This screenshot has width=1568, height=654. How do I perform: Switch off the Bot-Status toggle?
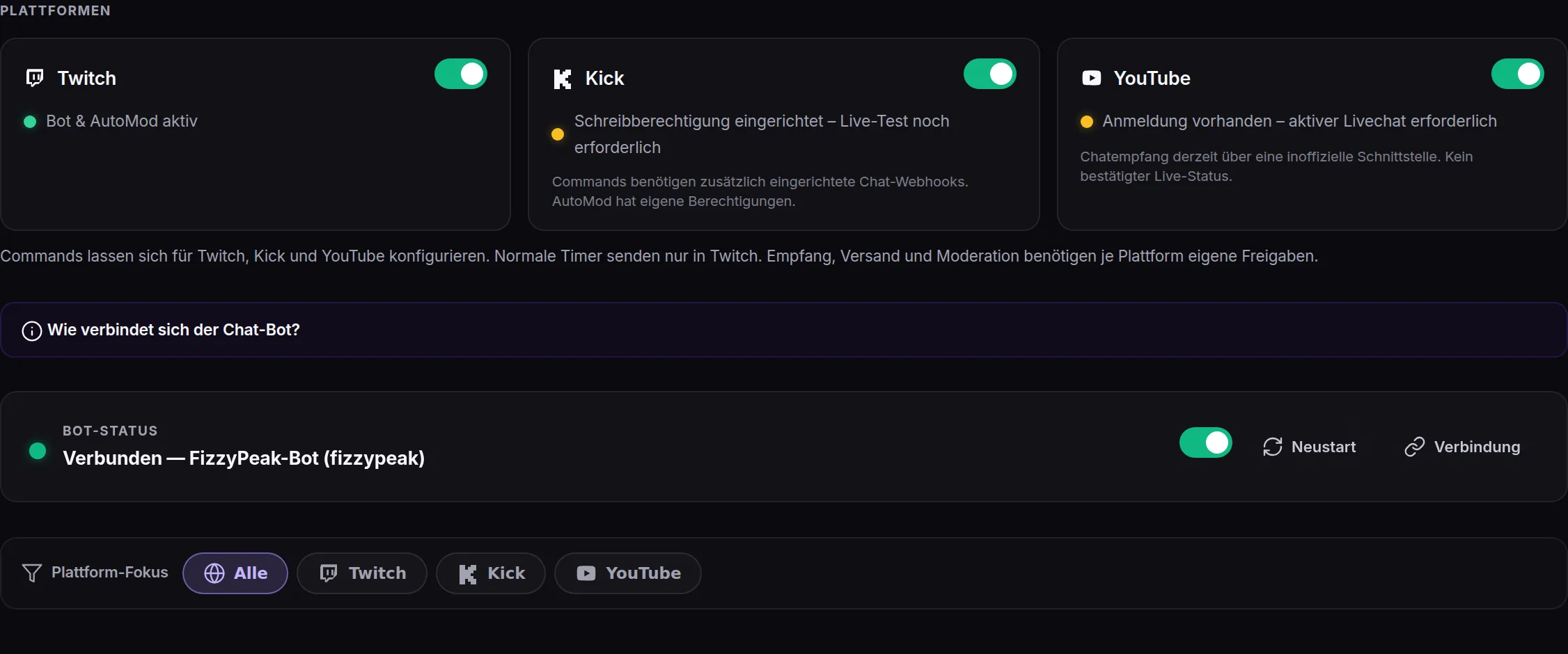tap(1206, 442)
